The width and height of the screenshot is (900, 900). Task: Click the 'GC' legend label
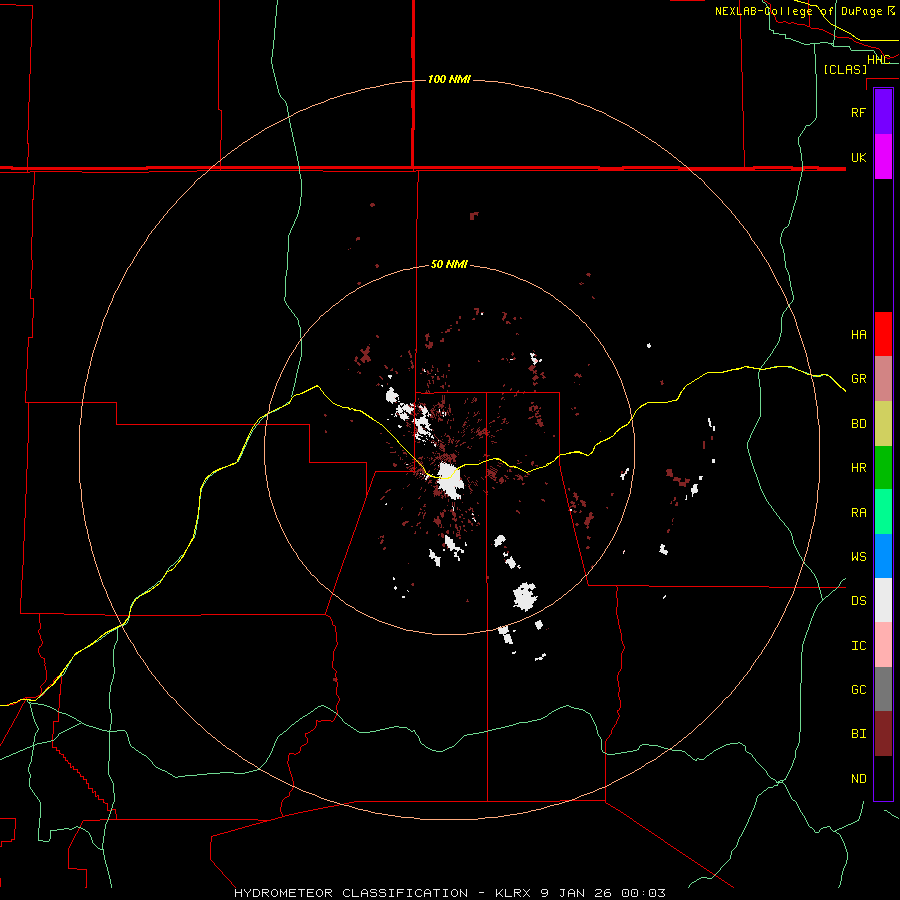[859, 690]
